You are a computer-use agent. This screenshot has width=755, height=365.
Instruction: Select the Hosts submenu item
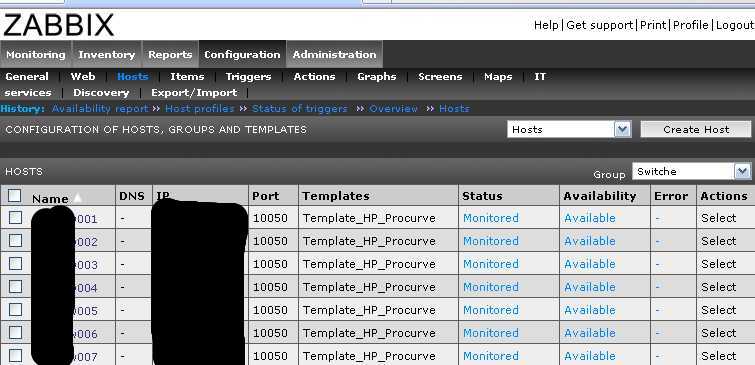point(132,77)
